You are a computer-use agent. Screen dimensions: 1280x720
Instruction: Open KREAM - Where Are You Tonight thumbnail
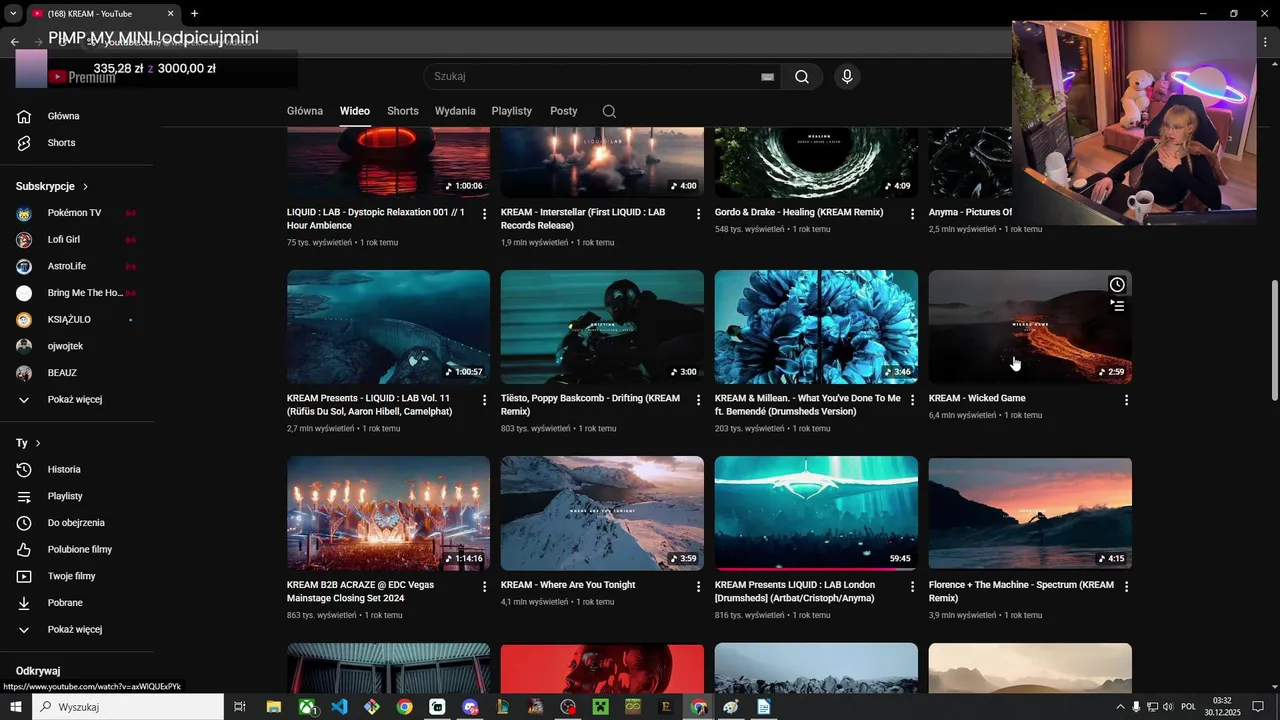click(x=602, y=513)
